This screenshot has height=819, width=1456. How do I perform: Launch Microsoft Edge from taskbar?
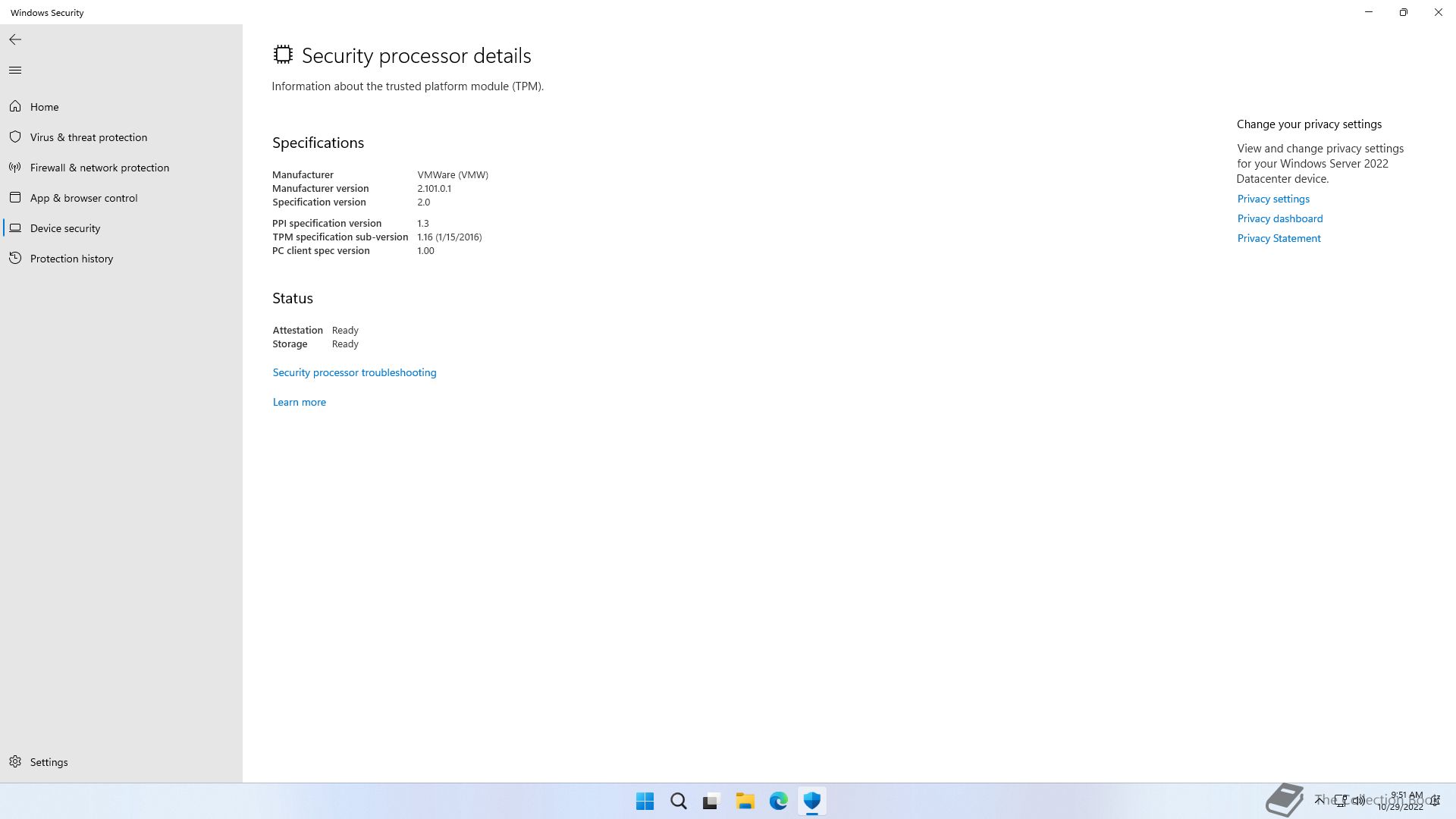click(778, 801)
